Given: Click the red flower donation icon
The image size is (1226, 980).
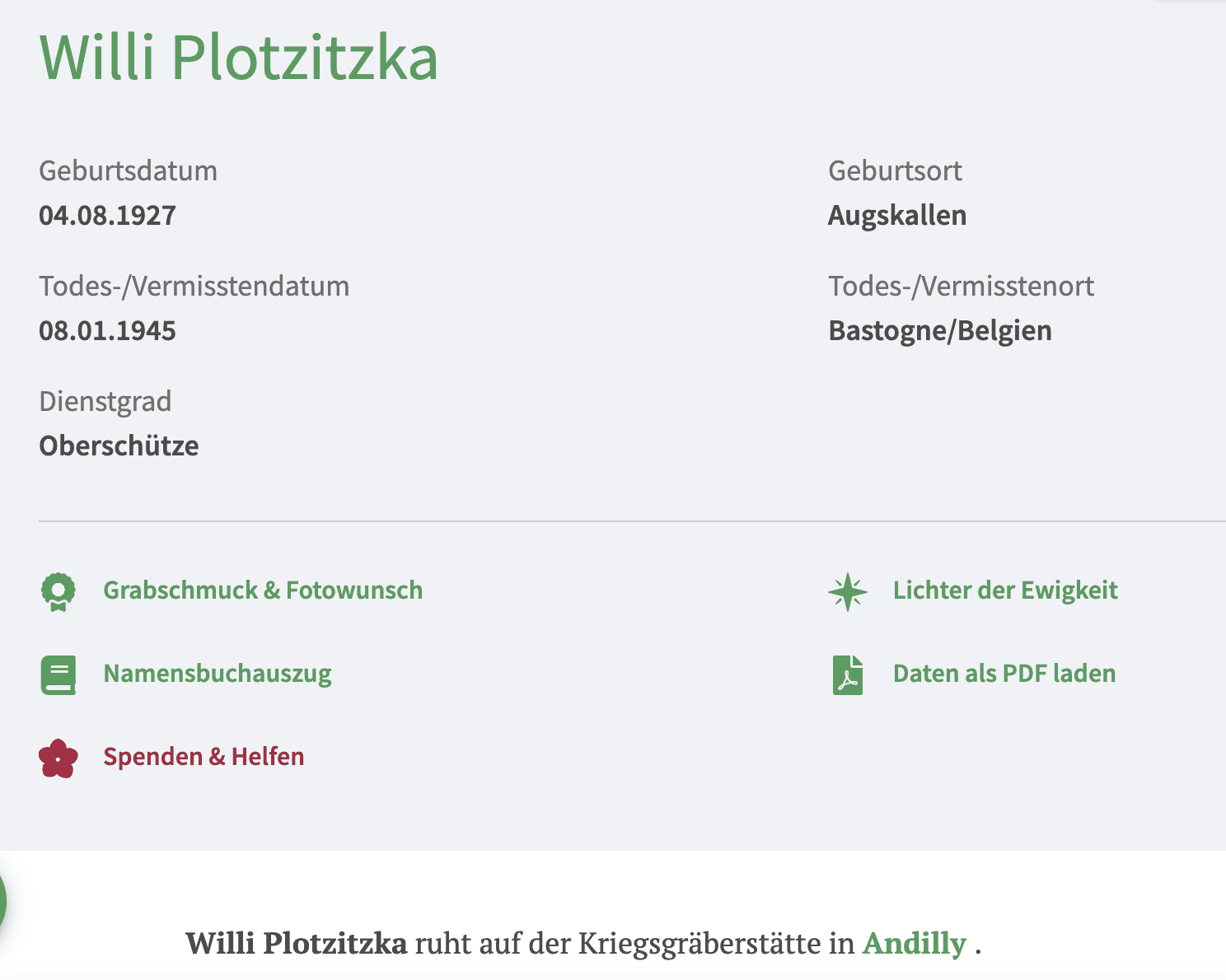Looking at the screenshot, I should 58,758.
